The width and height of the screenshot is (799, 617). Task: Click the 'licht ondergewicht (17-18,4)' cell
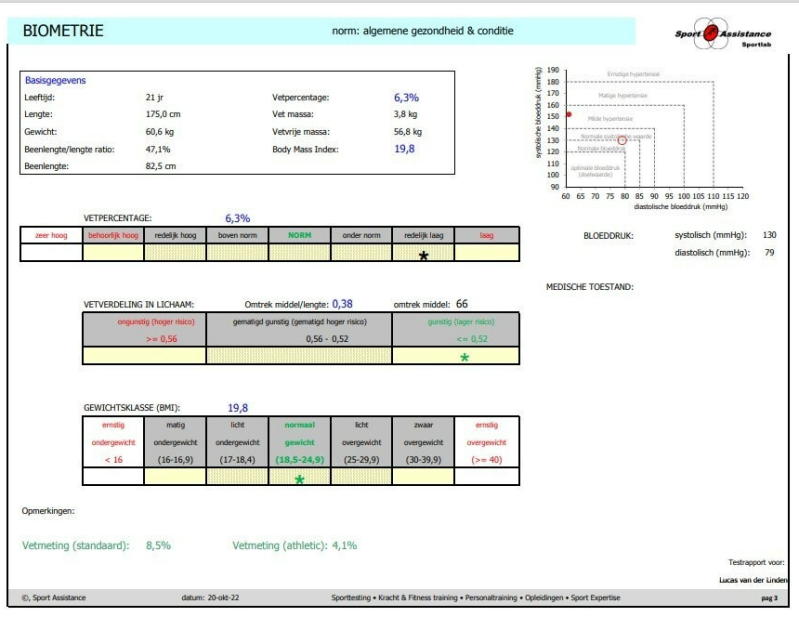coord(237,442)
